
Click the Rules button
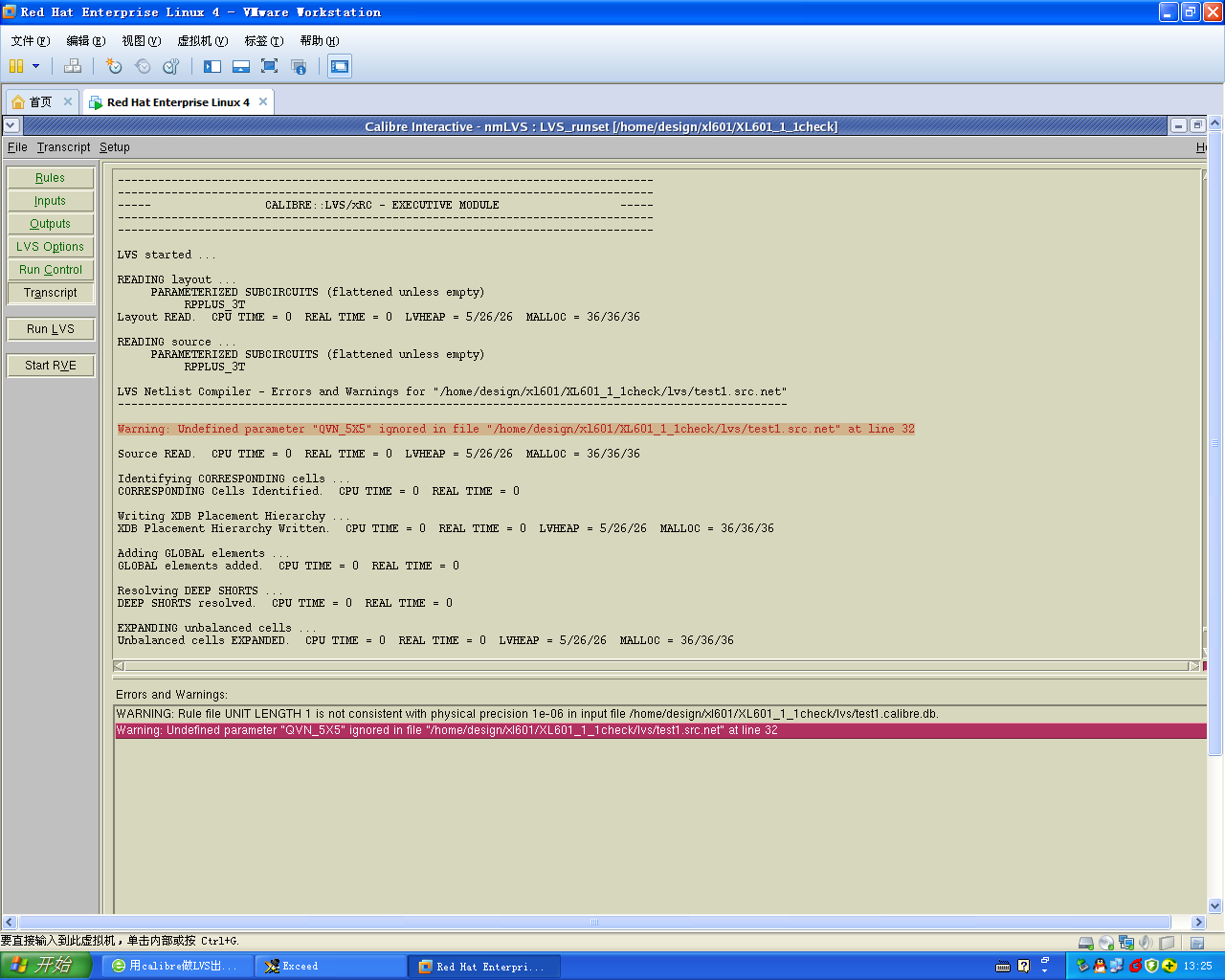pyautogui.click(x=51, y=178)
